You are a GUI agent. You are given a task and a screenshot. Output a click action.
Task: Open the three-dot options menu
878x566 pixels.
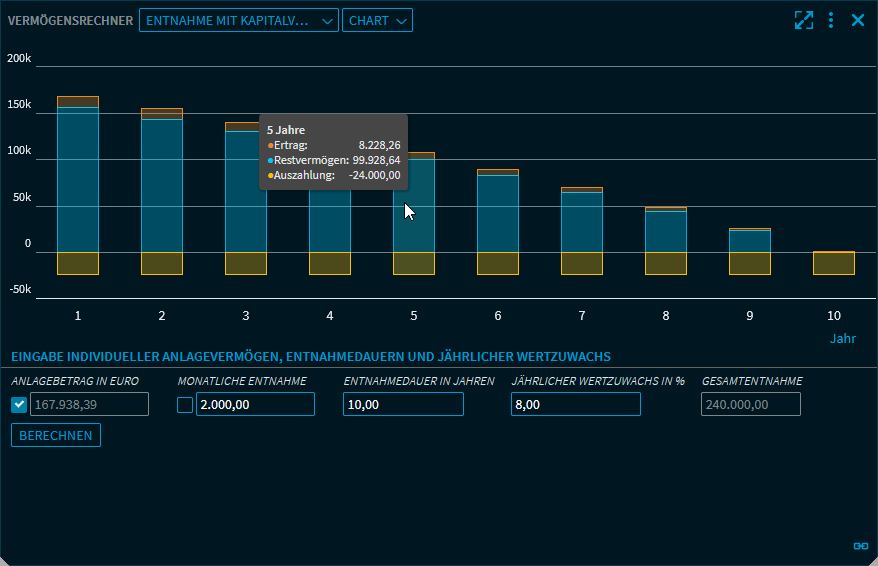tap(831, 20)
